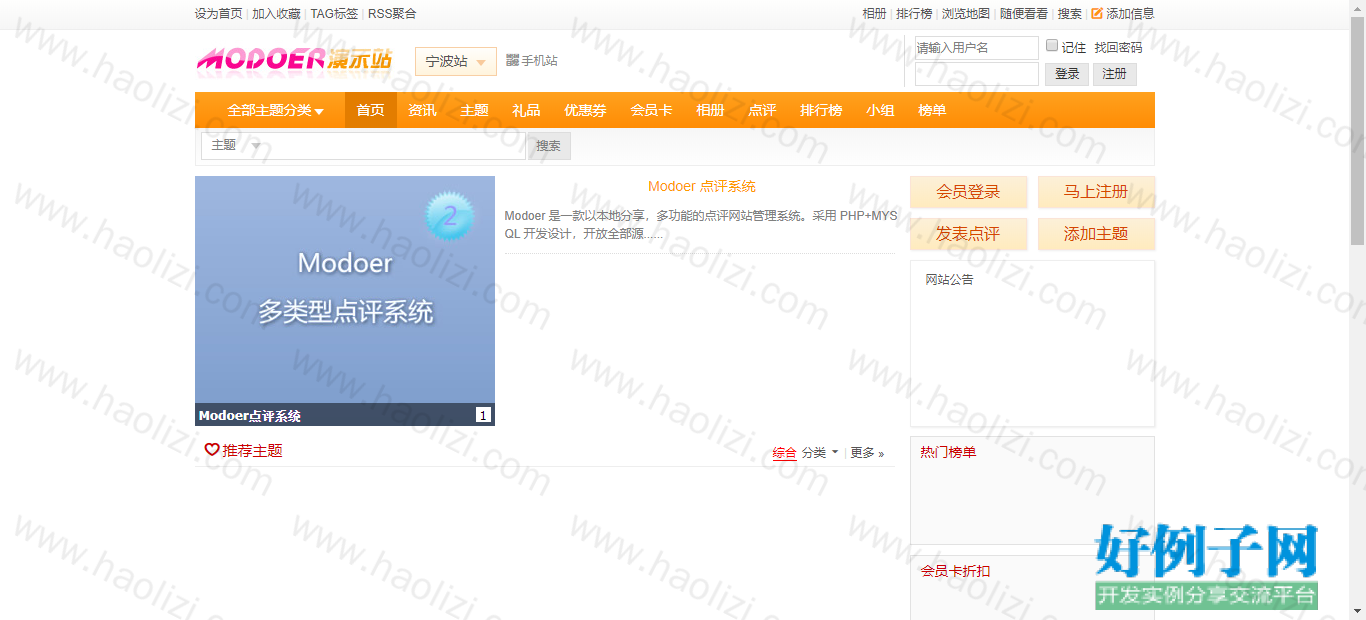Click the 会员卡折扣 heading
Viewport: 1366px width, 620px height.
(x=955, y=571)
